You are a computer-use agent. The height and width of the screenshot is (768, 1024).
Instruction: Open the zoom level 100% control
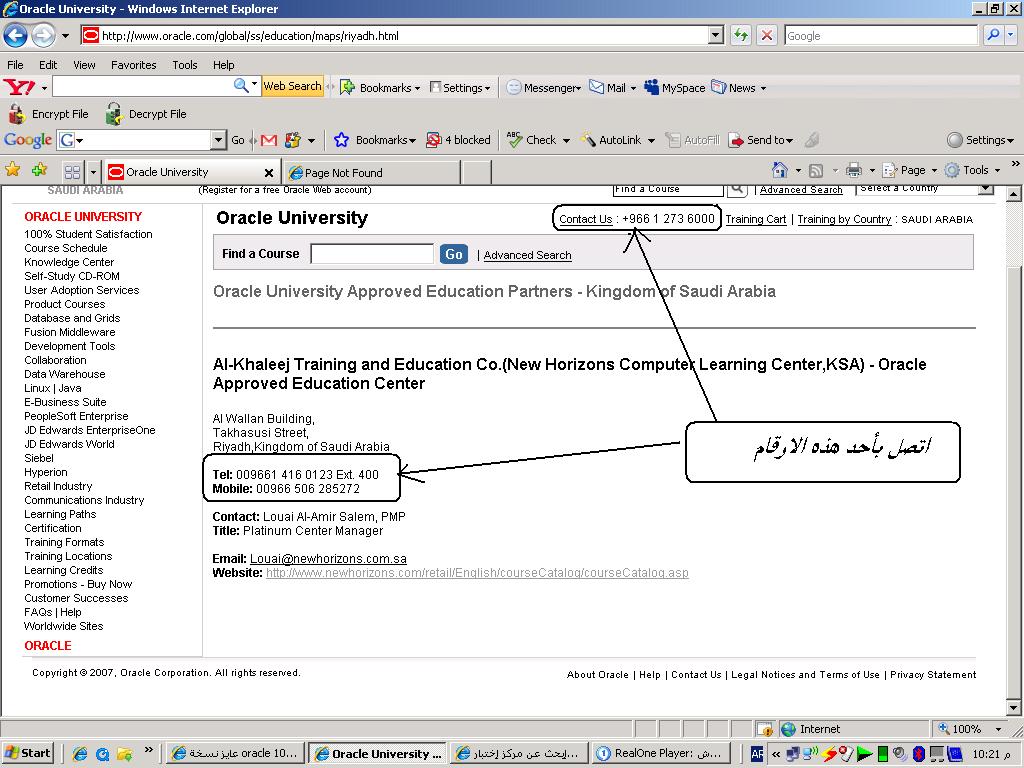(966, 729)
